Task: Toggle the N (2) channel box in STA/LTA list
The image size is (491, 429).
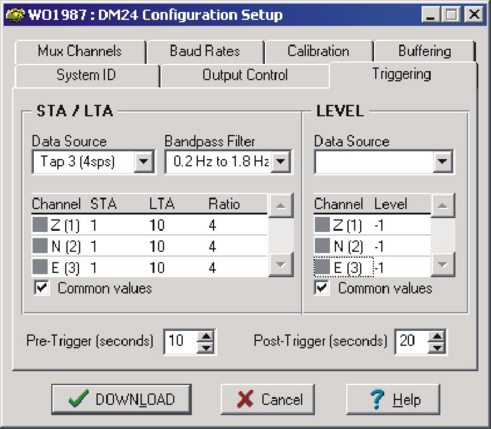Action: click(40, 246)
